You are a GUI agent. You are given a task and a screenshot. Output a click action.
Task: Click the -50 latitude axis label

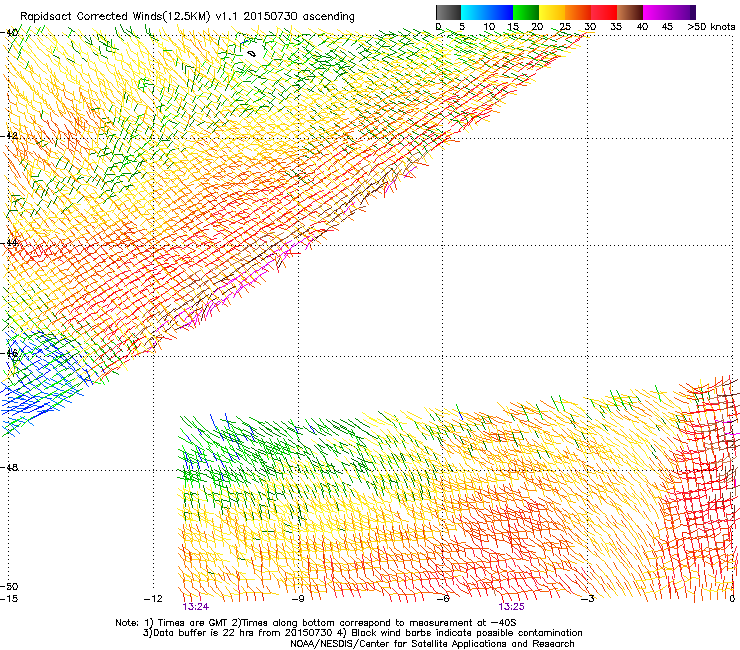[x=10, y=587]
